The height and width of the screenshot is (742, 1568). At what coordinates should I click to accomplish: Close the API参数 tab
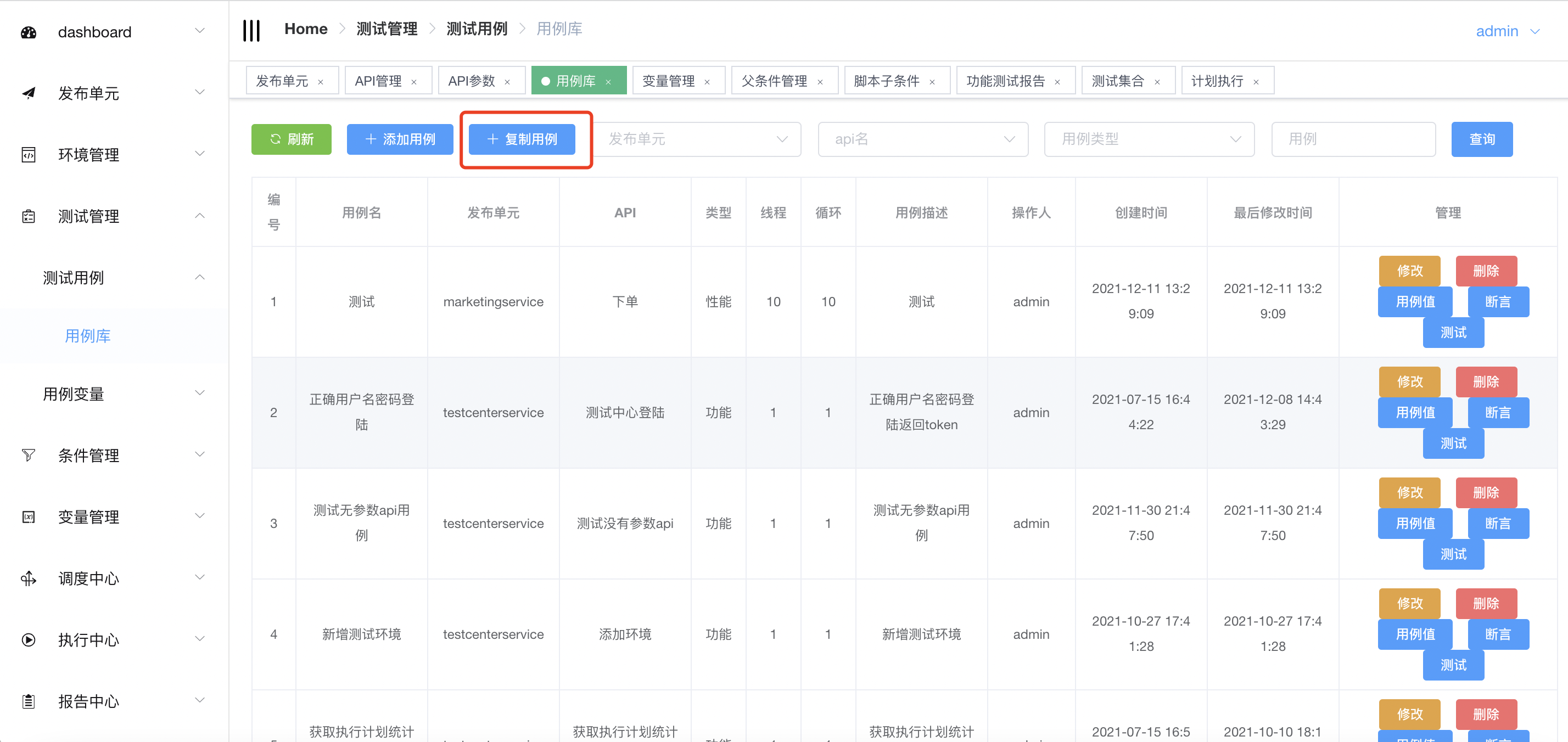(507, 82)
